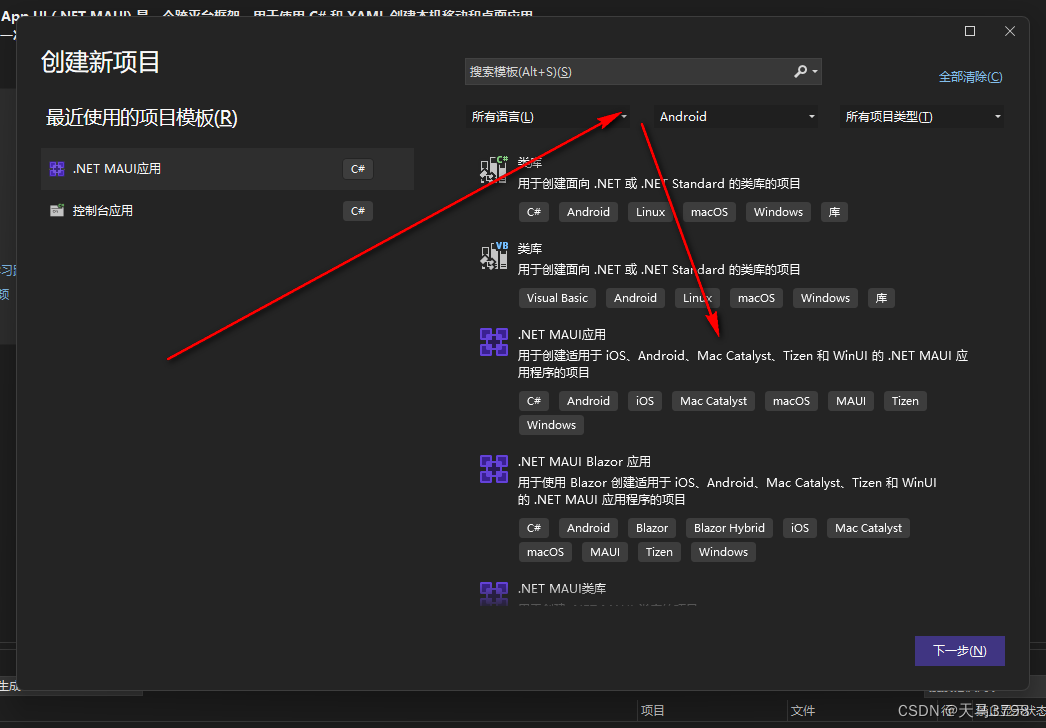This screenshot has width=1046, height=728.
Task: Click 最近使用的项目模板 heading
Action: [x=141, y=117]
